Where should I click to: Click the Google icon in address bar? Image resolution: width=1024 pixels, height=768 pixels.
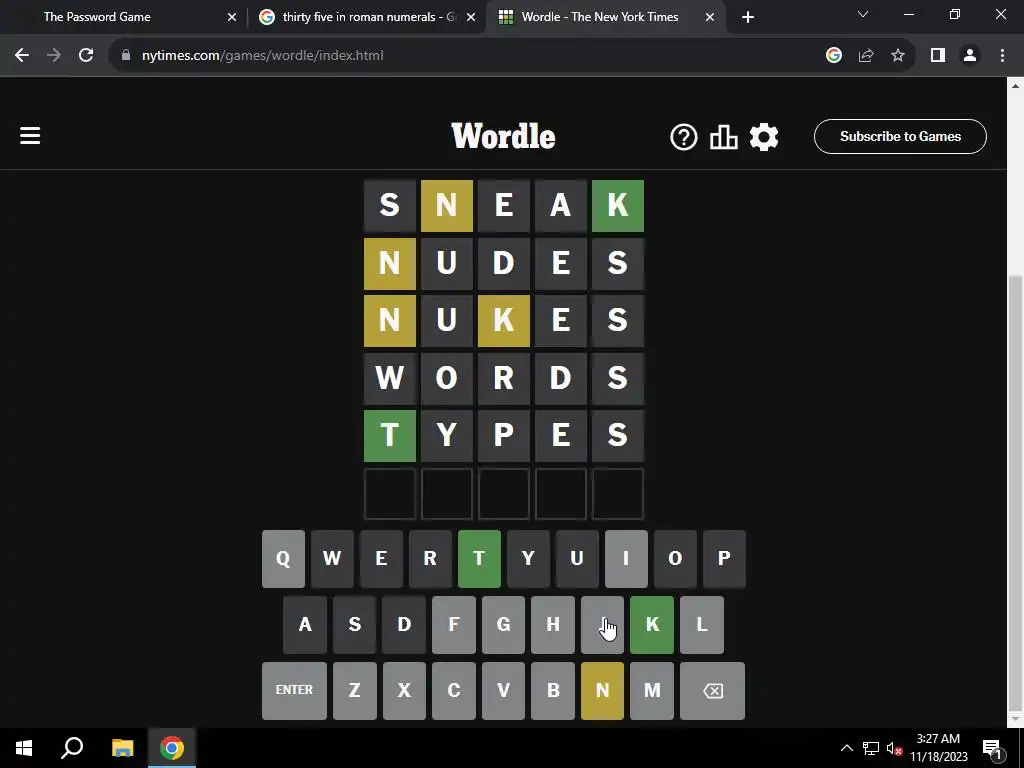tap(834, 56)
